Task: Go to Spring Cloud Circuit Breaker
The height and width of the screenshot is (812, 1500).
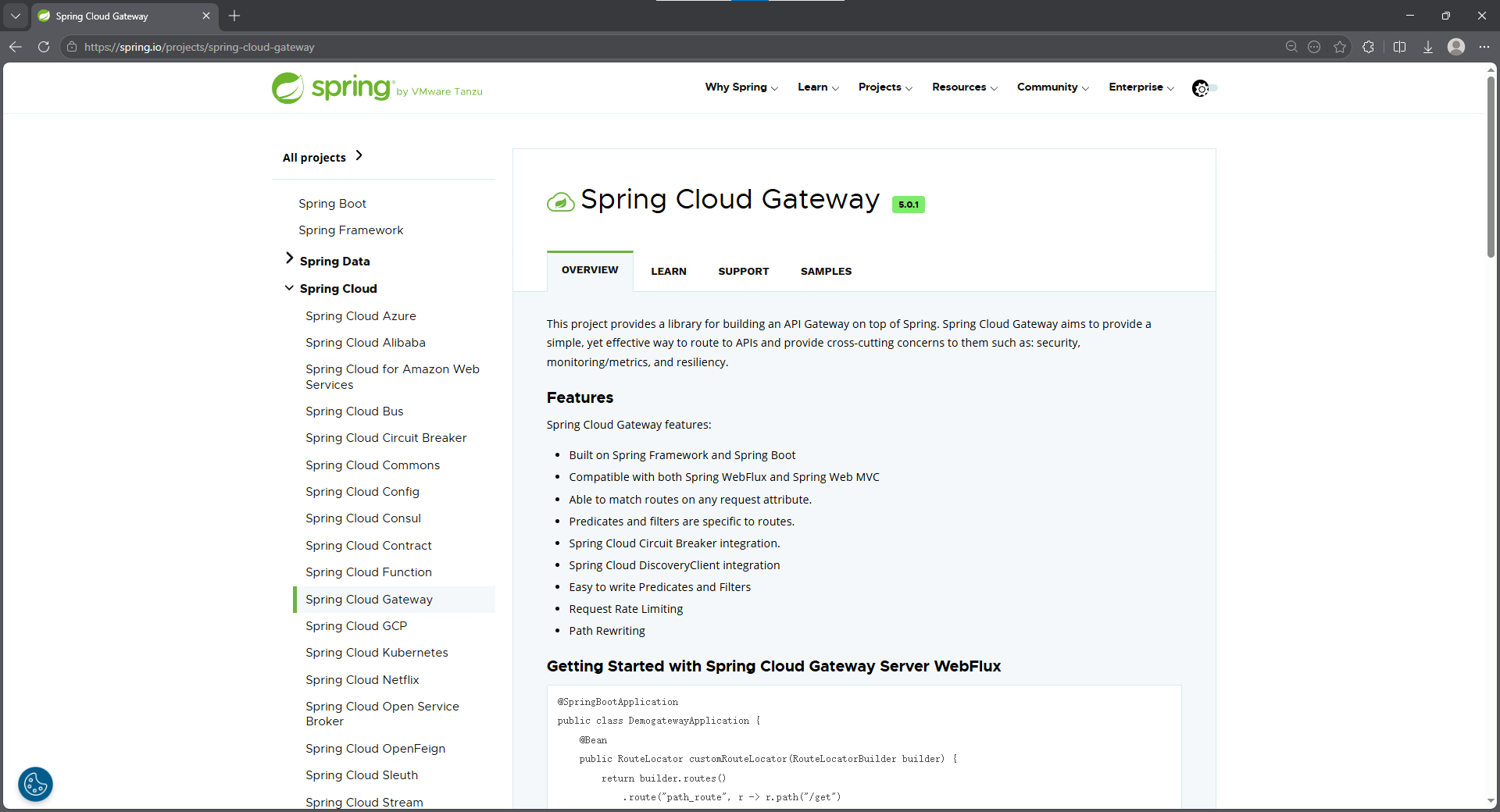Action: pos(386,438)
